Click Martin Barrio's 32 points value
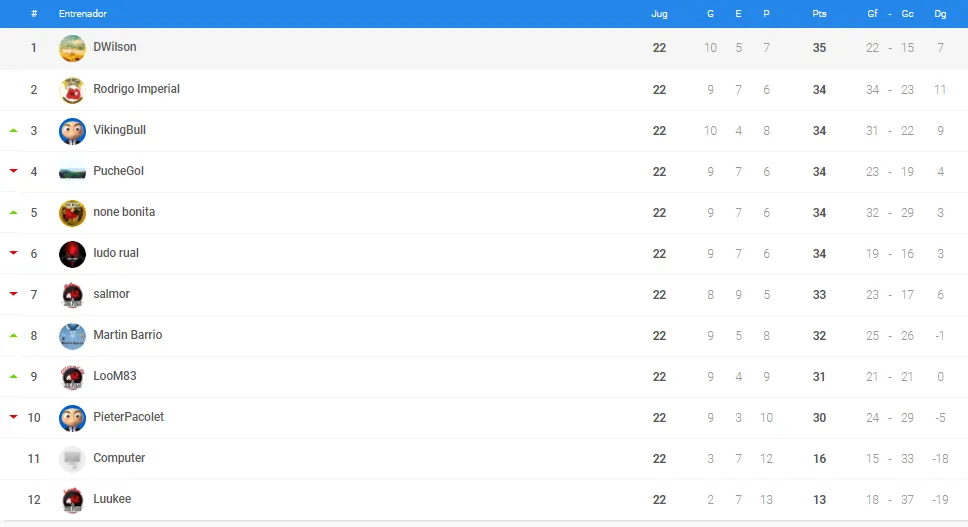Screen dimensions: 968x527 click(x=819, y=336)
